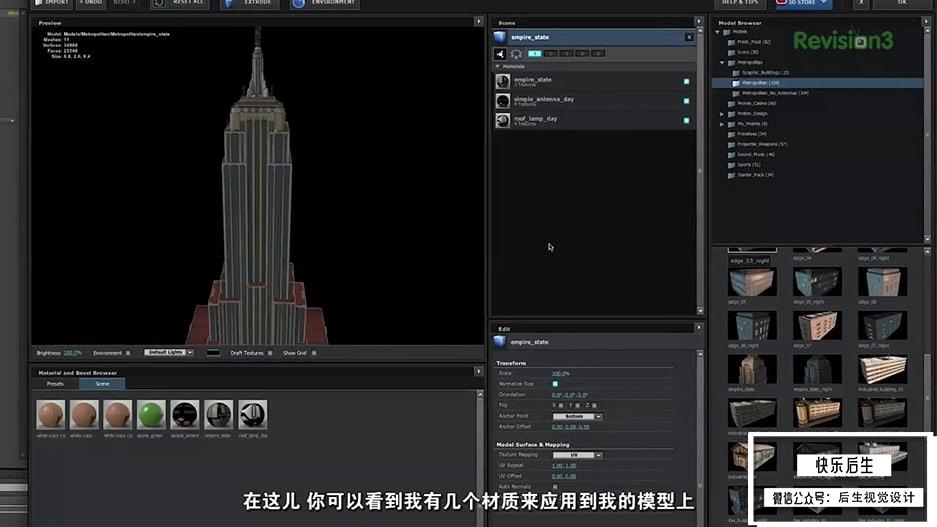Collapse the Models root folder
937x527 pixels.
click(718, 32)
